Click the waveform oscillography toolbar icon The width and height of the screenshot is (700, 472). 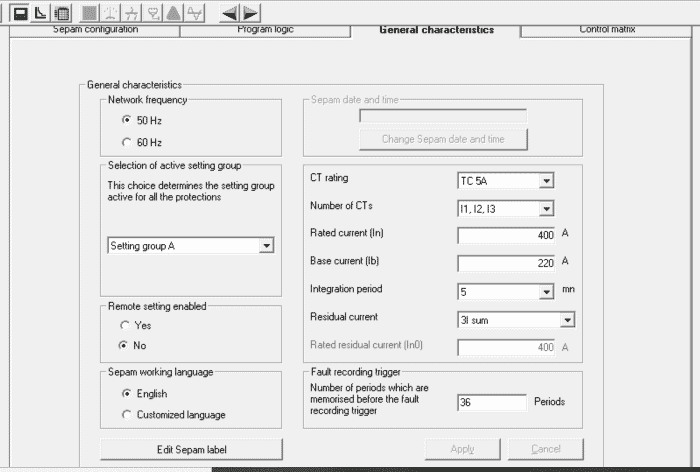click(x=196, y=13)
